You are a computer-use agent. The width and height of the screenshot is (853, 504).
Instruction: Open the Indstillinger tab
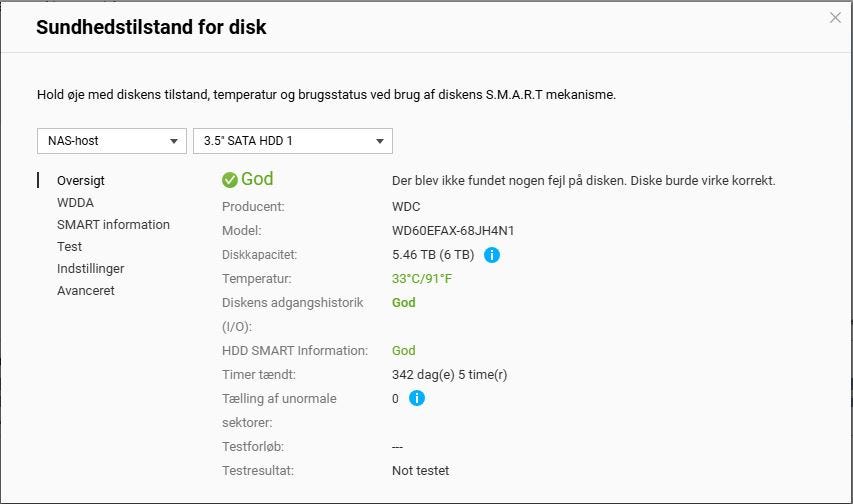tap(91, 269)
